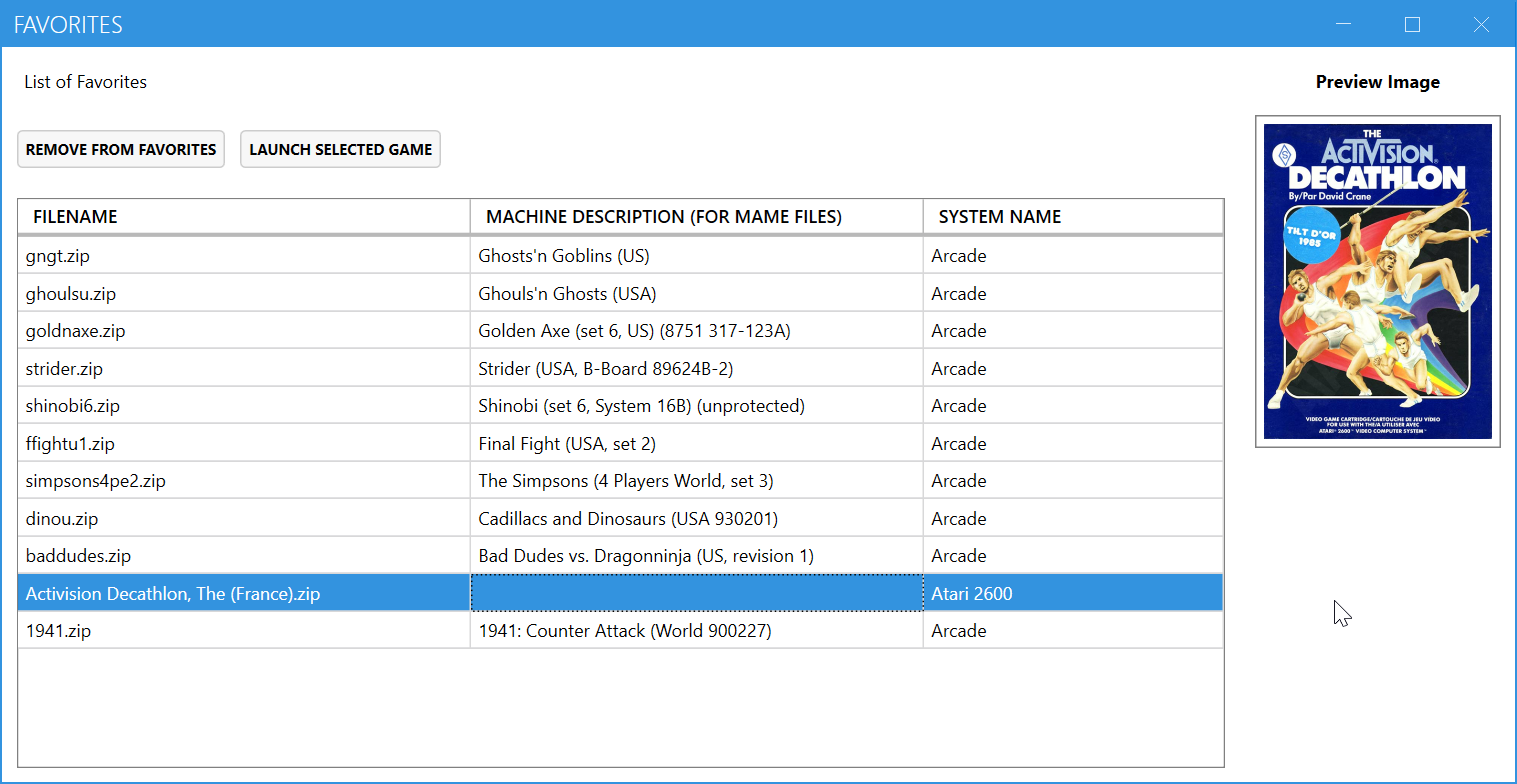
Task: Click Final Fight (USA, set 2) cell
Action: click(x=696, y=444)
